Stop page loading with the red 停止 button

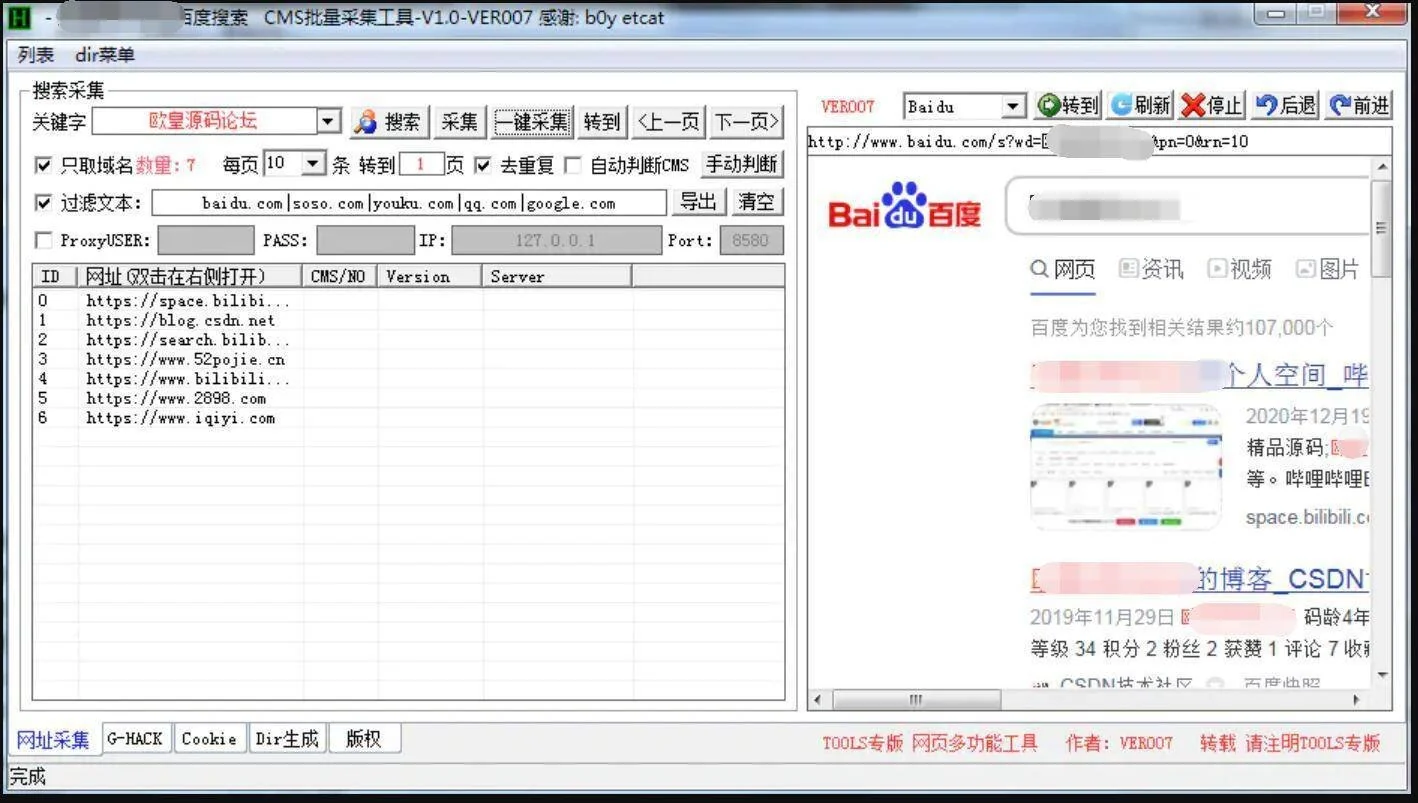[x=1211, y=105]
